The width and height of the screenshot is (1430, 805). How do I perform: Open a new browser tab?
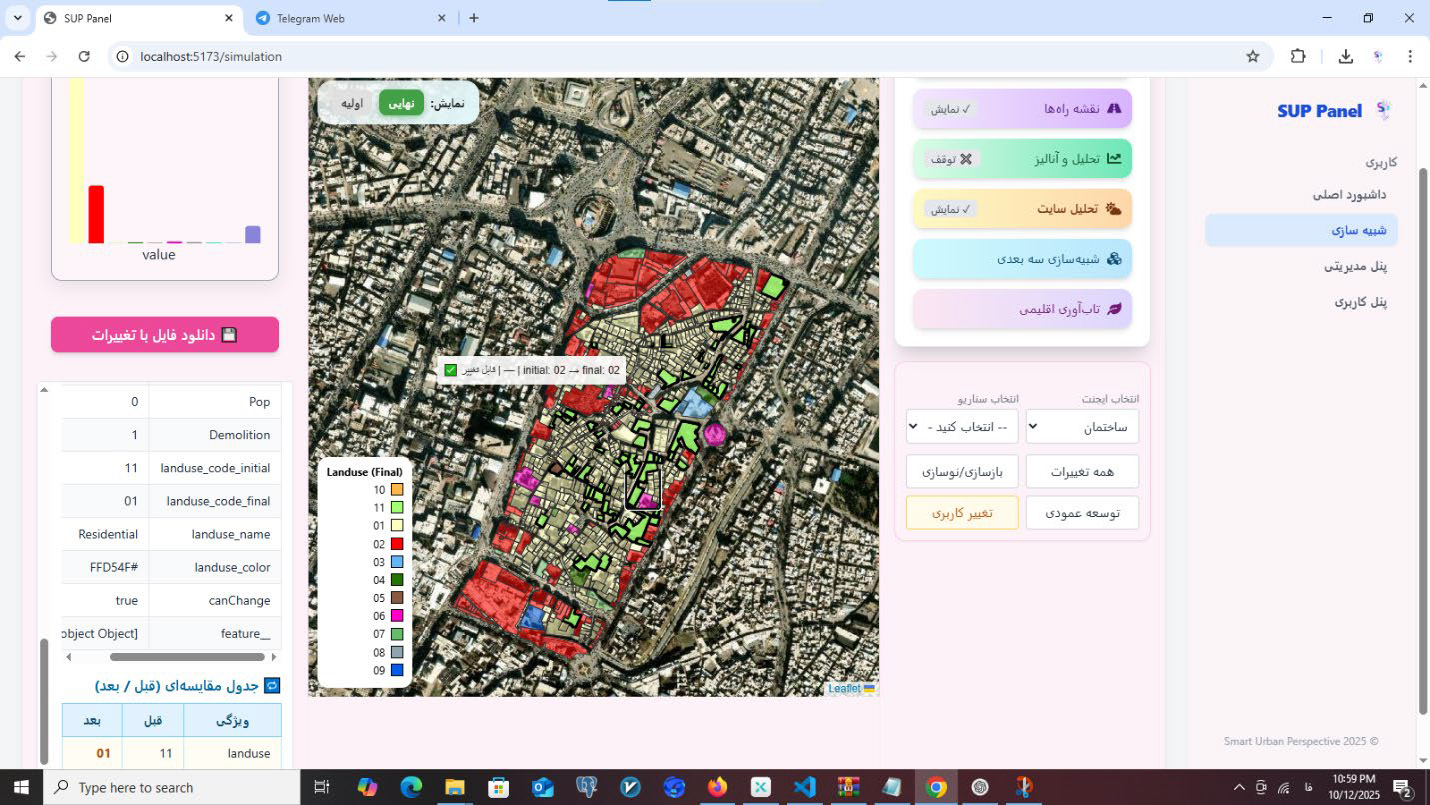click(x=474, y=18)
